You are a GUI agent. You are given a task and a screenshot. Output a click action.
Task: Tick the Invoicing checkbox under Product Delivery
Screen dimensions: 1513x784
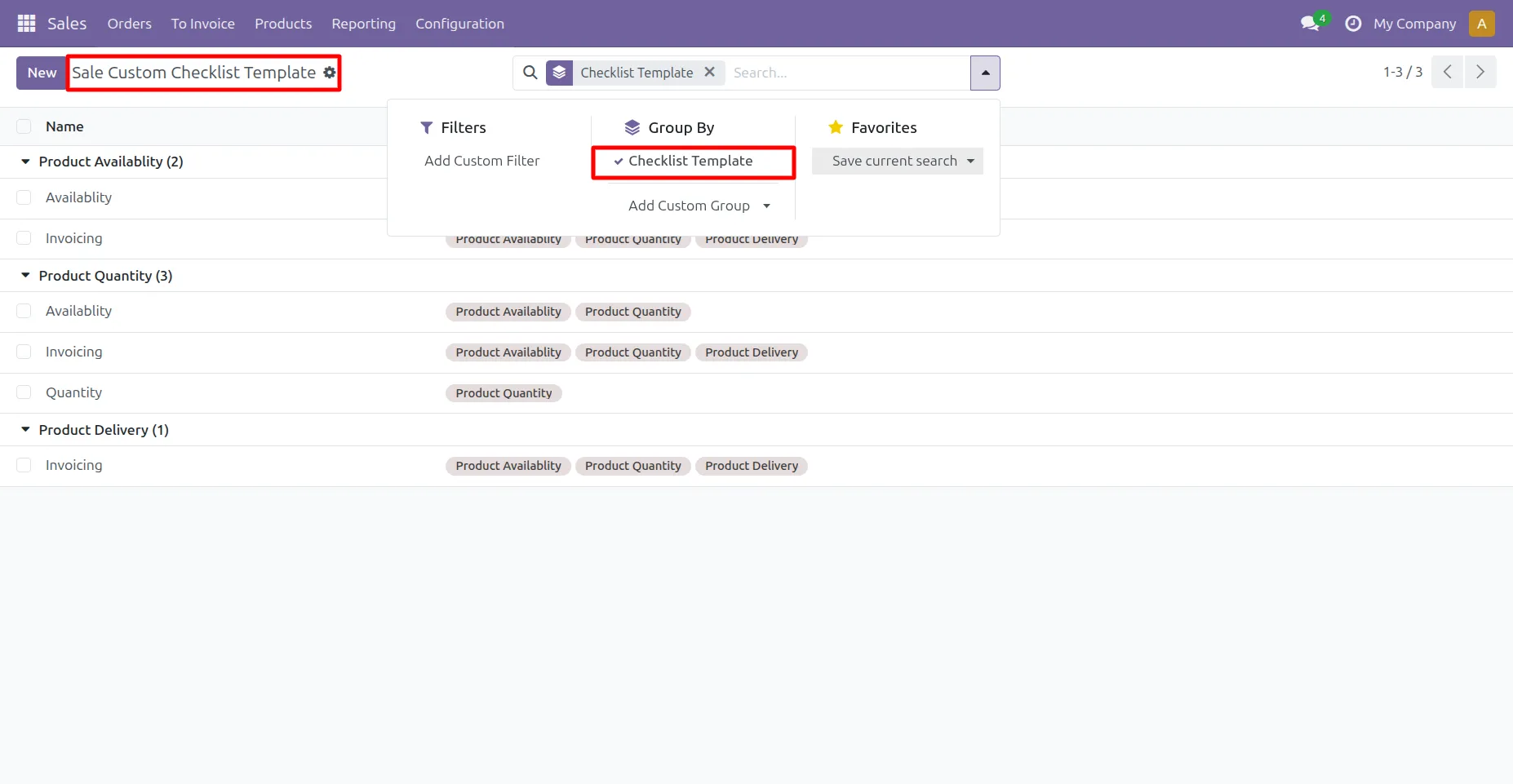click(x=24, y=465)
